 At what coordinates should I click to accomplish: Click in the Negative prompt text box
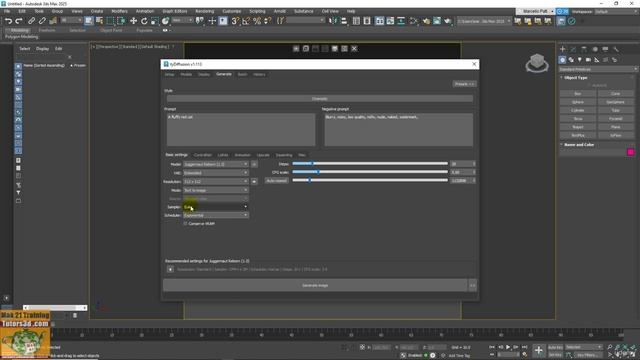[398, 129]
